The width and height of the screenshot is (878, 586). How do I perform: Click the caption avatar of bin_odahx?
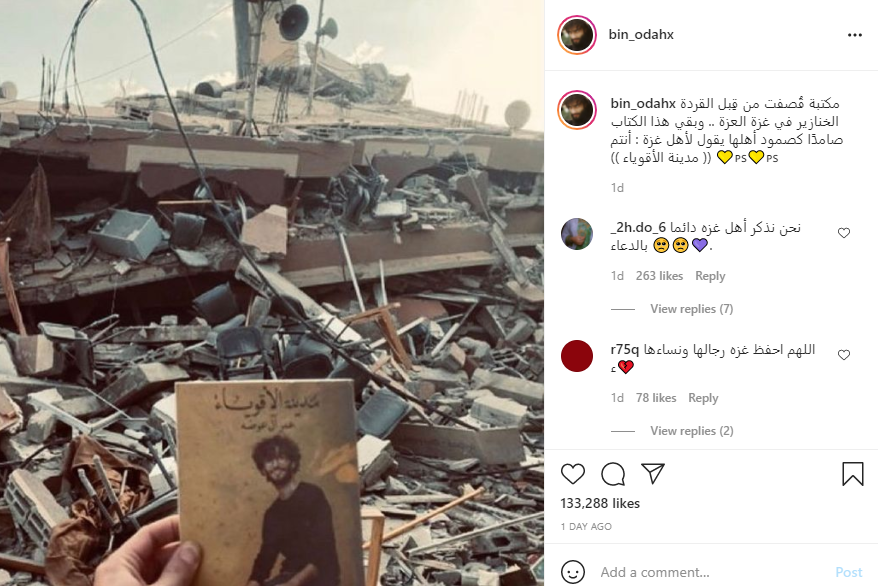[x=577, y=110]
